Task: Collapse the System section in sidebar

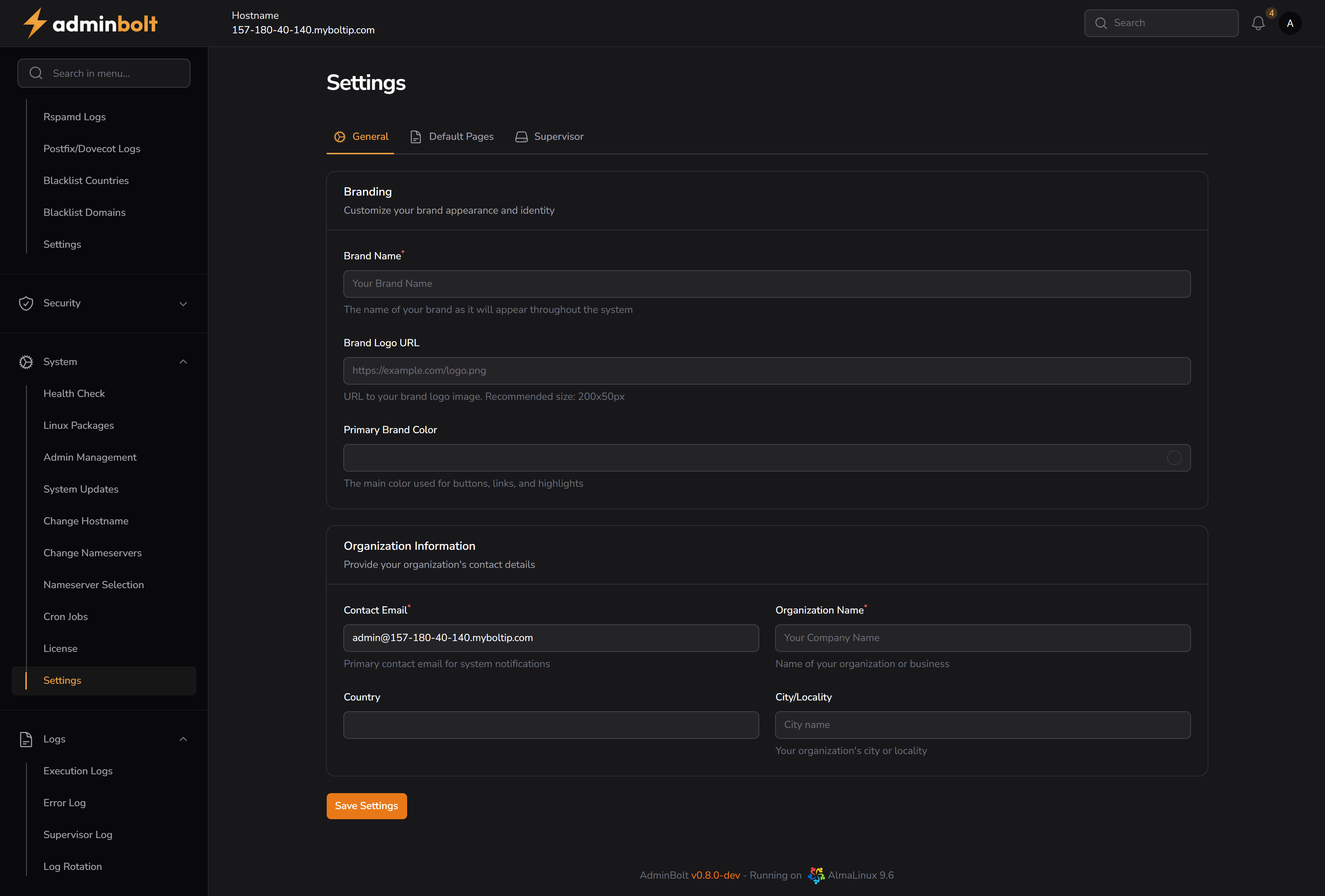Action: coord(183,362)
